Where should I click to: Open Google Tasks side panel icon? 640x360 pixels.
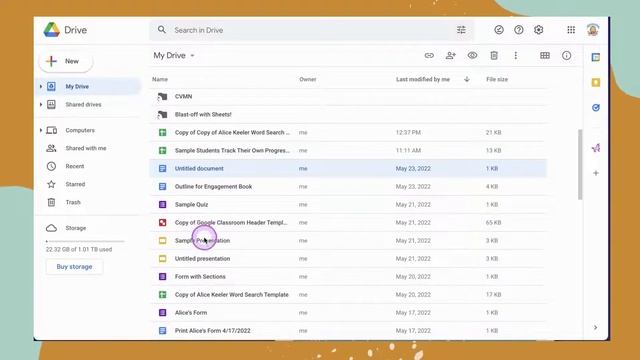click(x=596, y=108)
